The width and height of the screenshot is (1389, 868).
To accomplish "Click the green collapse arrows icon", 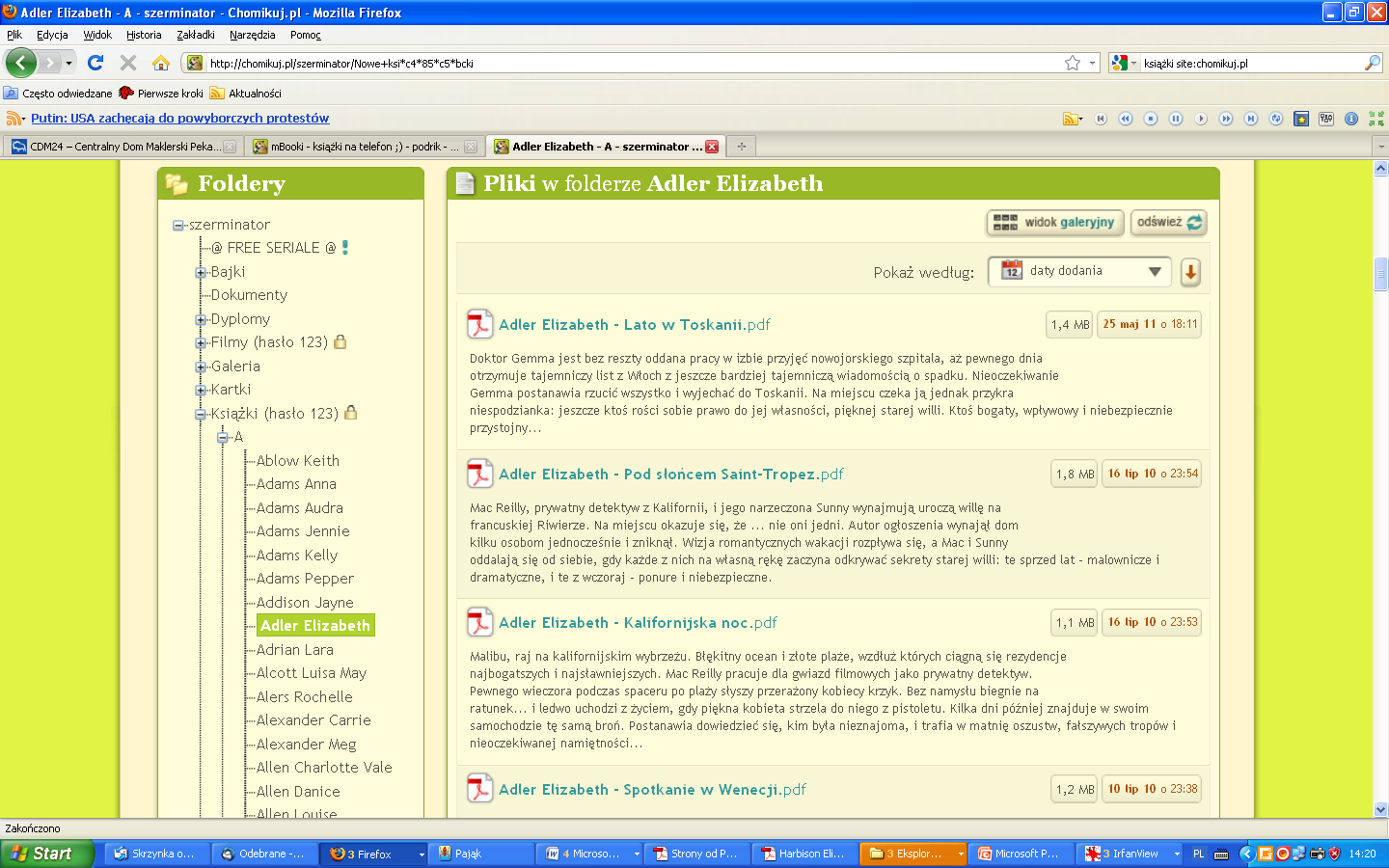I will (x=1376, y=119).
